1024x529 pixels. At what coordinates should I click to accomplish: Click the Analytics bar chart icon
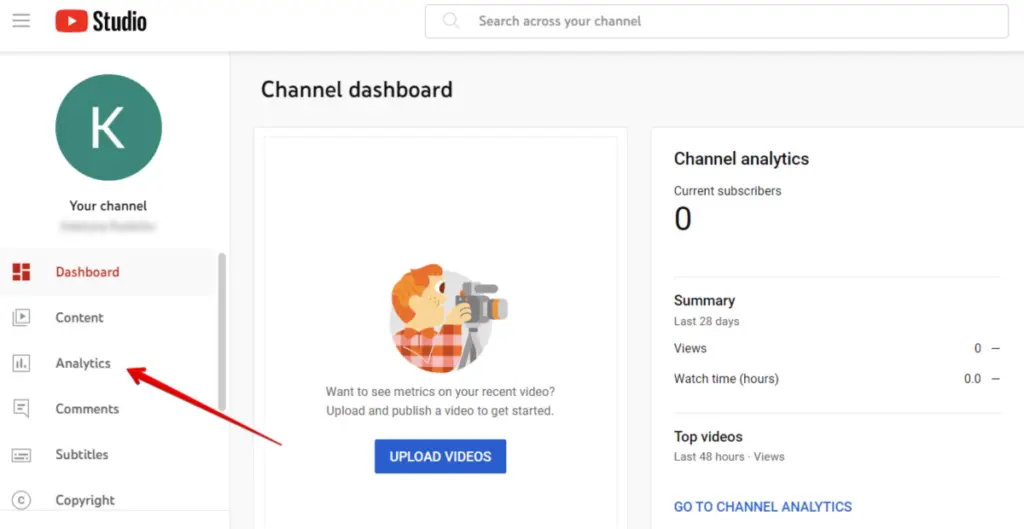click(21, 364)
